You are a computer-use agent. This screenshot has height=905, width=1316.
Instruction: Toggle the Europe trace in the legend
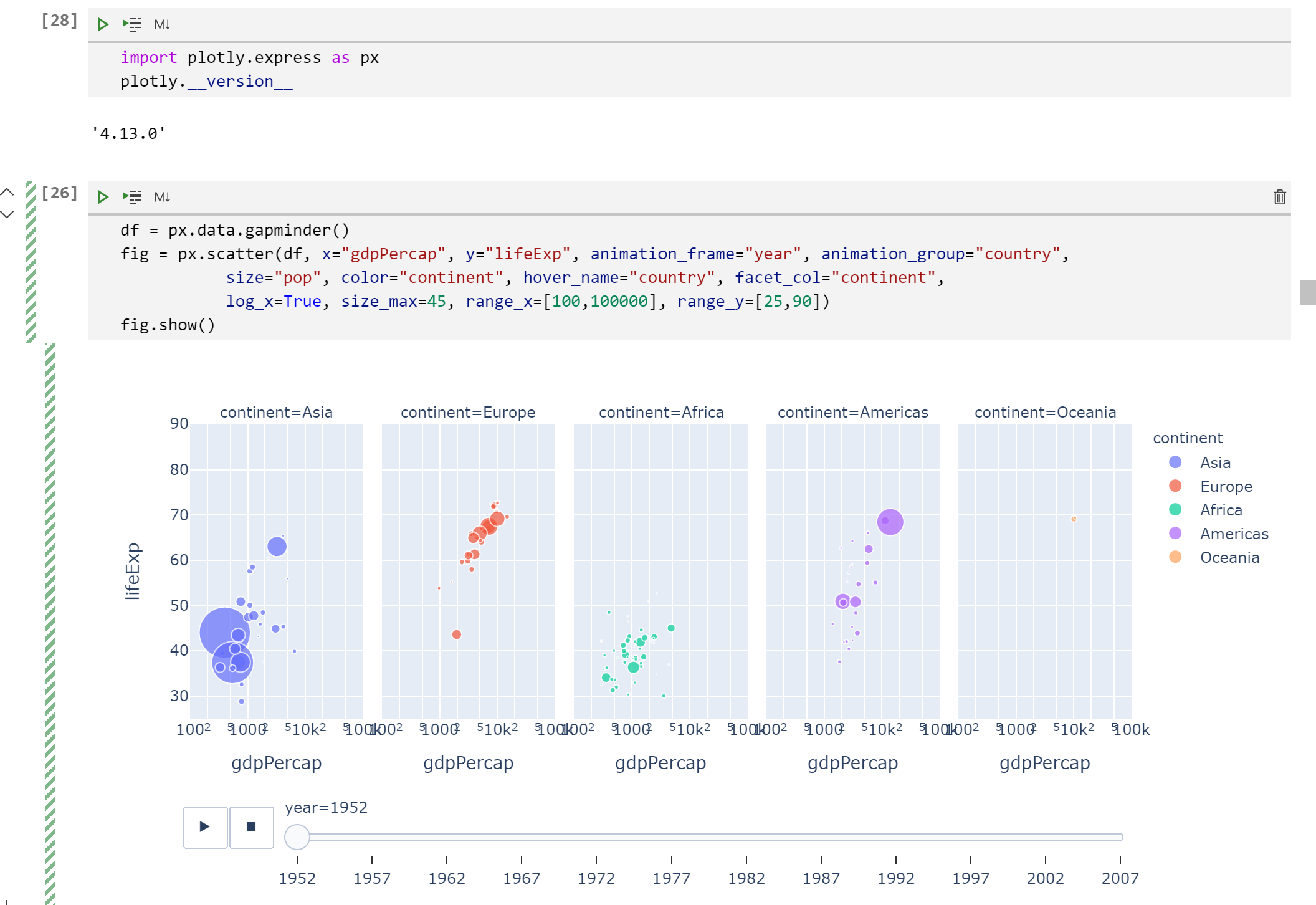(x=1224, y=486)
